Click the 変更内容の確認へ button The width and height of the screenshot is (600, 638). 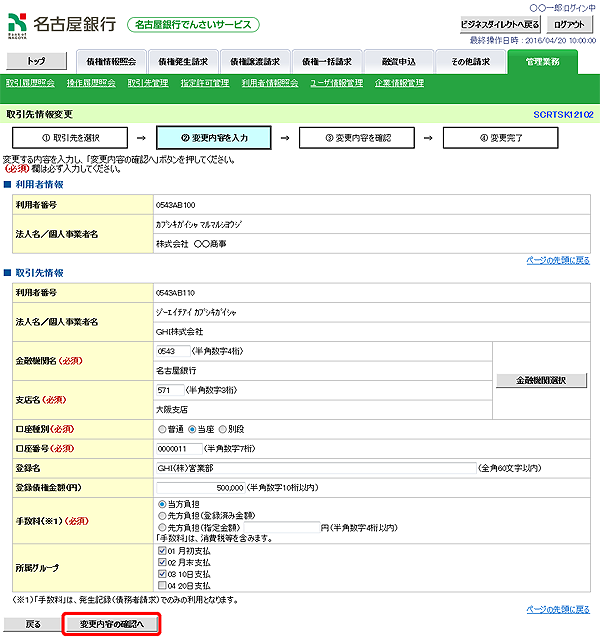pos(111,624)
